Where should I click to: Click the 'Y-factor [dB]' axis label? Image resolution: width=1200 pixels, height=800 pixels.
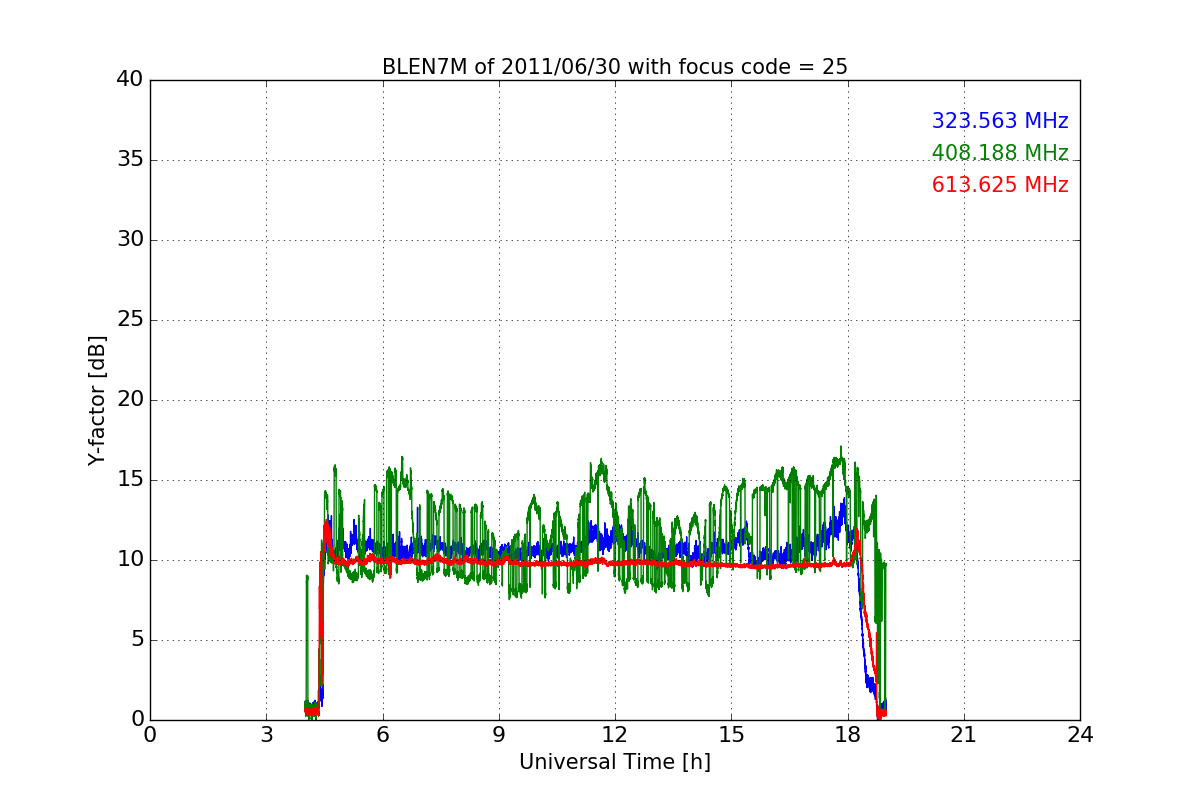97,400
